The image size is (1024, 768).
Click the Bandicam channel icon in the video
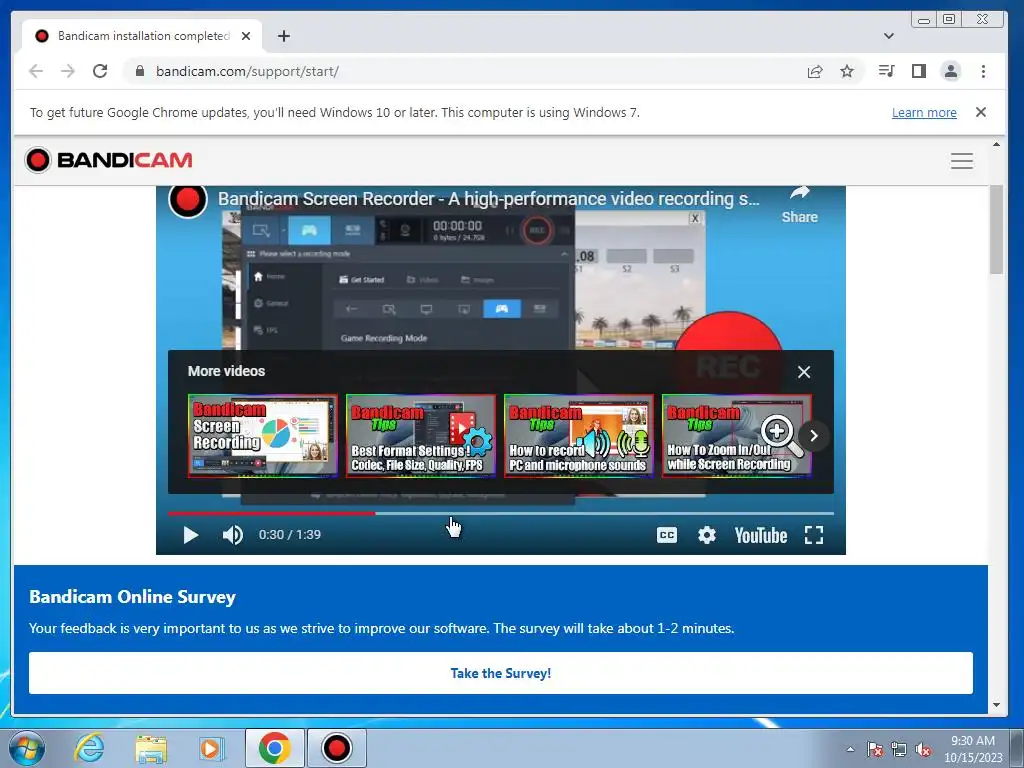188,200
